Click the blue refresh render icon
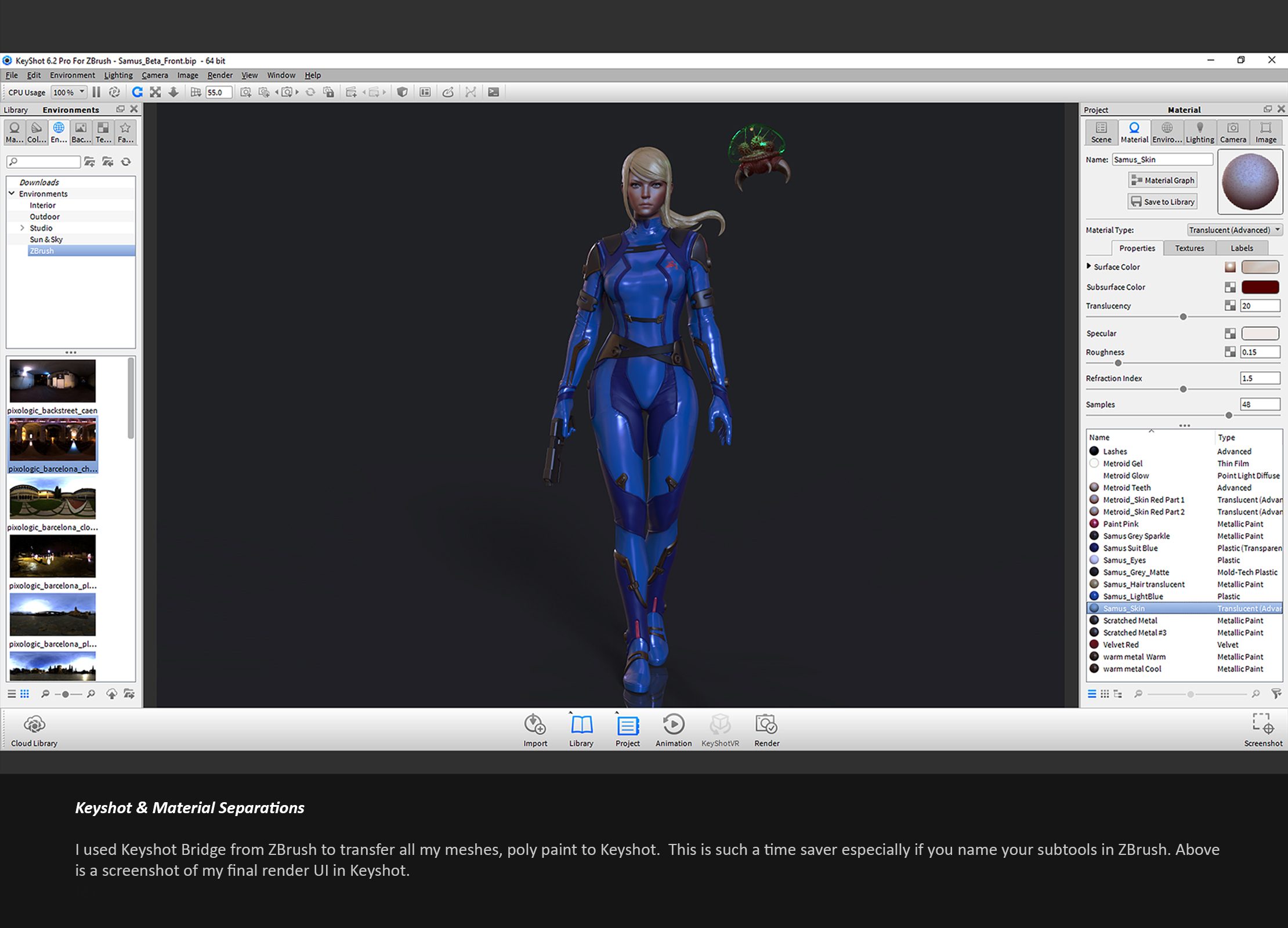The height and width of the screenshot is (928, 1288). [137, 92]
